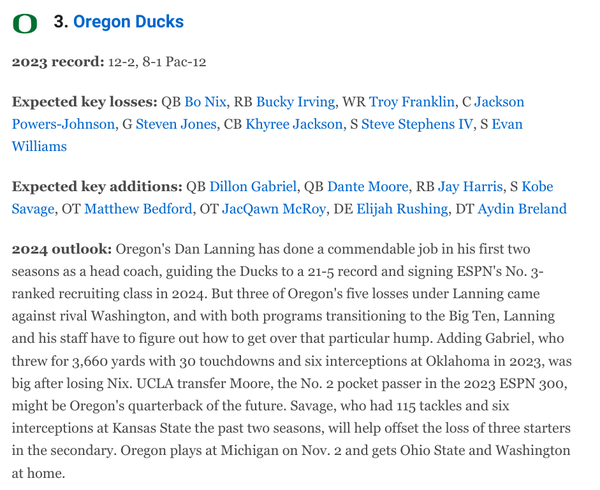Open Troy Franklin's player page
The height and width of the screenshot is (490, 600).
(411, 102)
